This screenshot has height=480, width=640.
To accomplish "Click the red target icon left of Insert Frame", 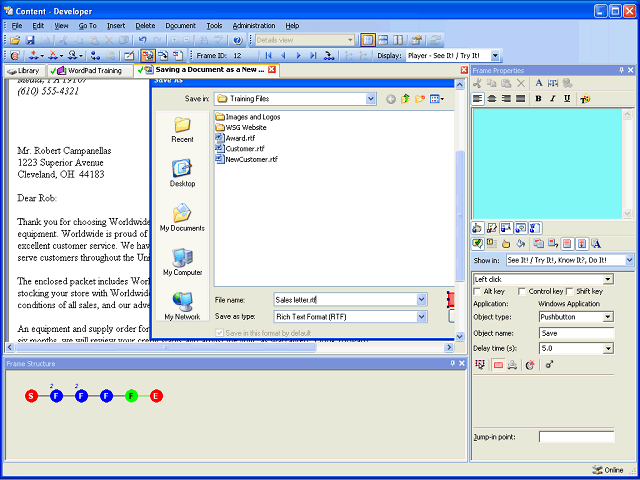I will coord(15,56).
